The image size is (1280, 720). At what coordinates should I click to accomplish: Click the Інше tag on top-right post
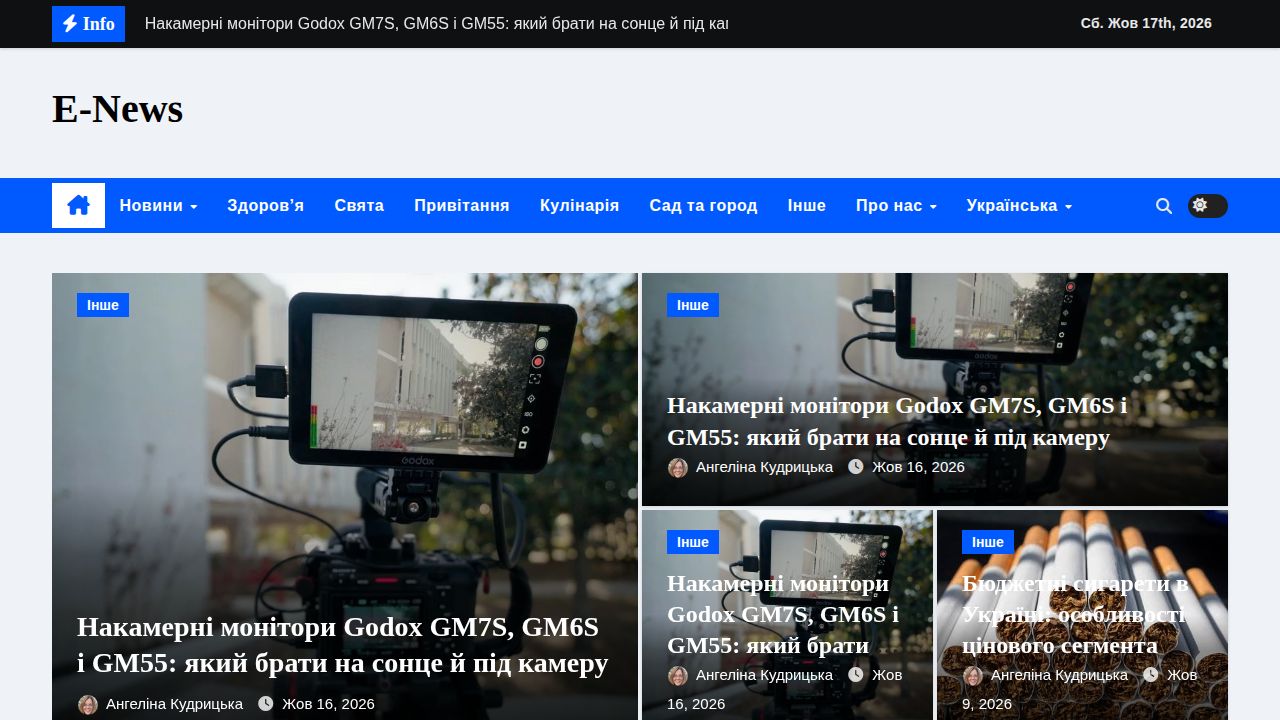tap(693, 305)
